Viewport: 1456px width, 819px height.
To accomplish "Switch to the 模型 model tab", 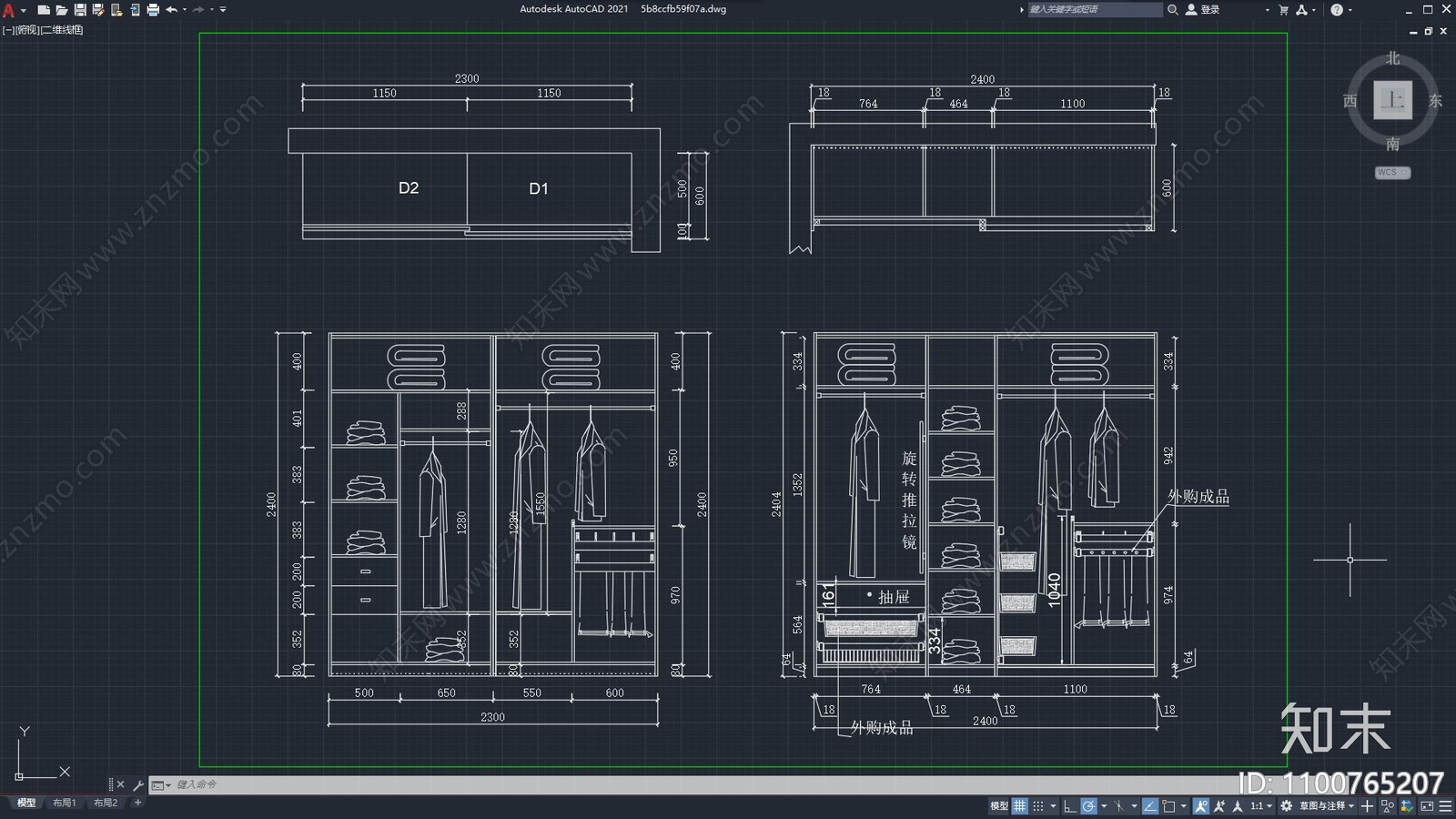I will (26, 803).
